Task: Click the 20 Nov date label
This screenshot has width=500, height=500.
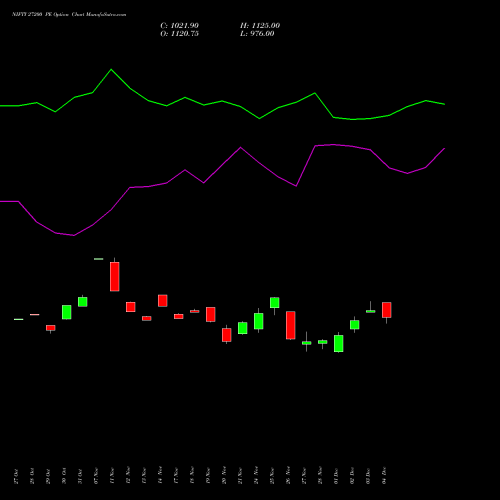Action: point(224,475)
